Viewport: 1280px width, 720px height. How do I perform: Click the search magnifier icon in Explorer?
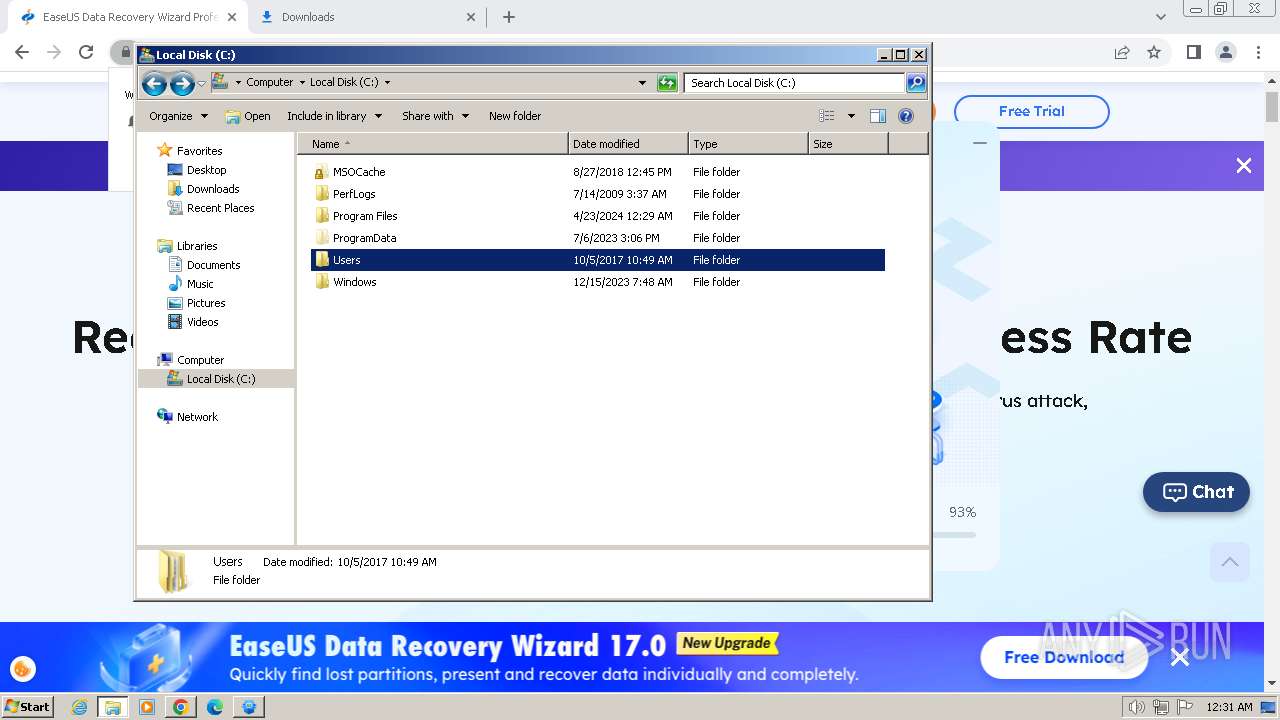point(915,83)
